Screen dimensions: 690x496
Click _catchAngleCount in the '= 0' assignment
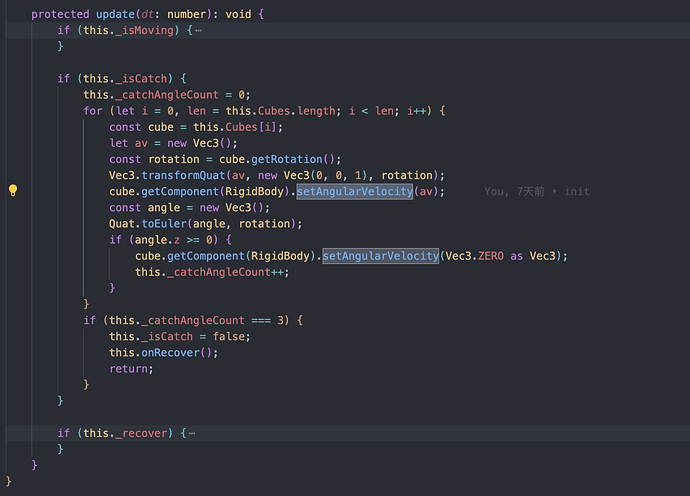pyautogui.click(x=167, y=95)
